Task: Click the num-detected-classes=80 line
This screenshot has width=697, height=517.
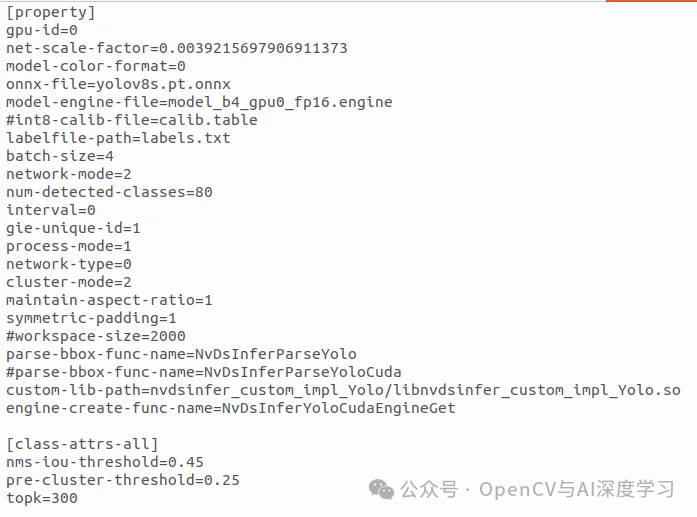Action: click(109, 192)
